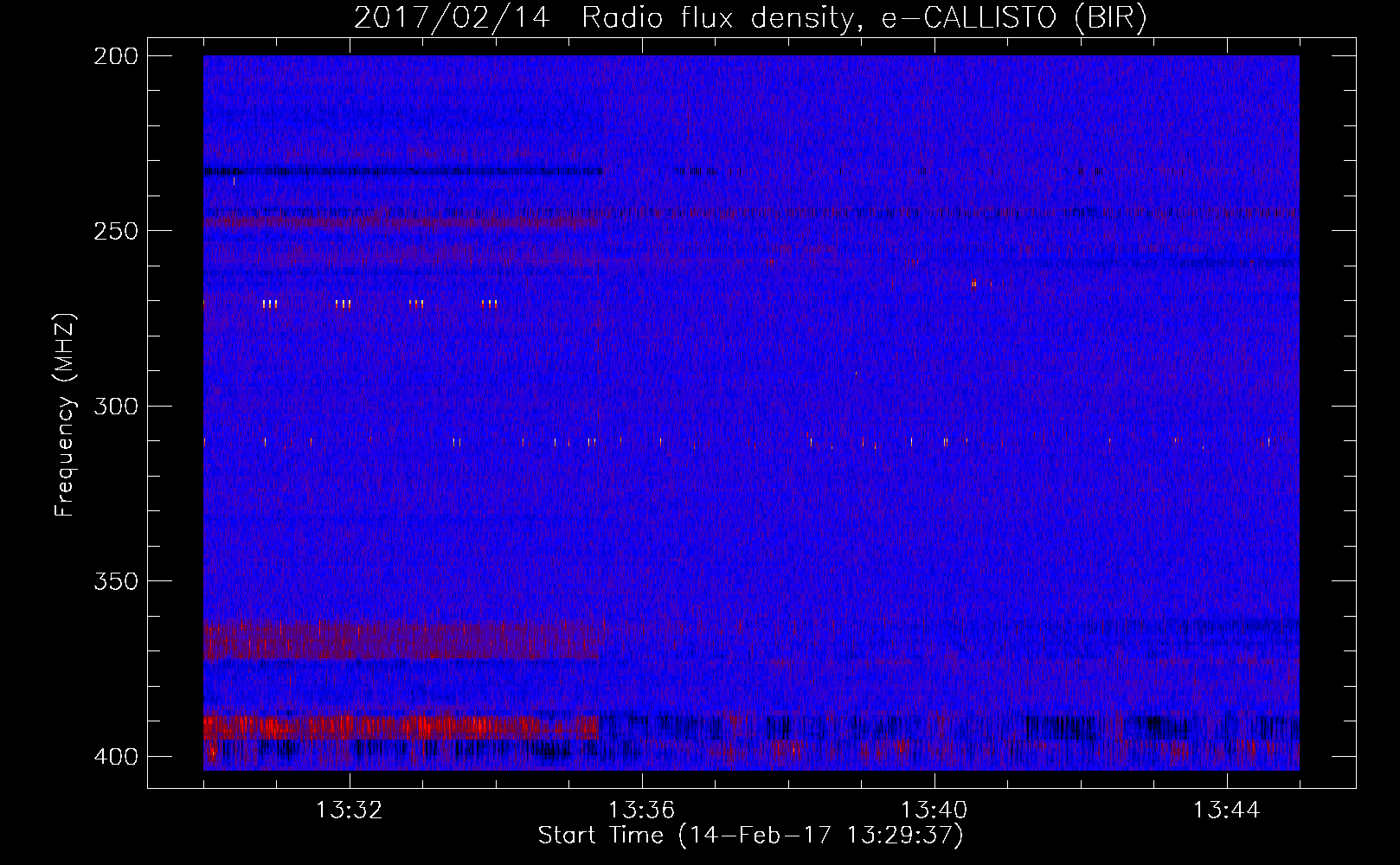Click the "200" frequency tick label
The width and height of the screenshot is (1400, 865).
pos(115,56)
